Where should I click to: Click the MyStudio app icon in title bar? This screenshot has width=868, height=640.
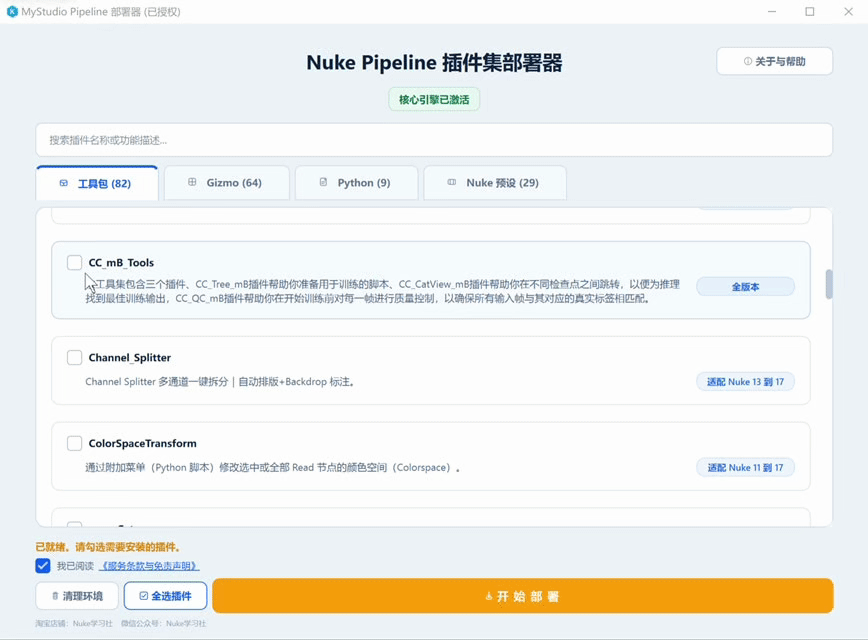[12, 12]
